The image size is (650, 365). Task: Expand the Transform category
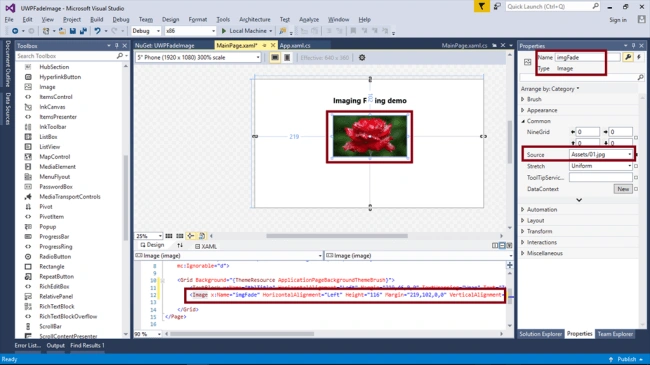(523, 231)
